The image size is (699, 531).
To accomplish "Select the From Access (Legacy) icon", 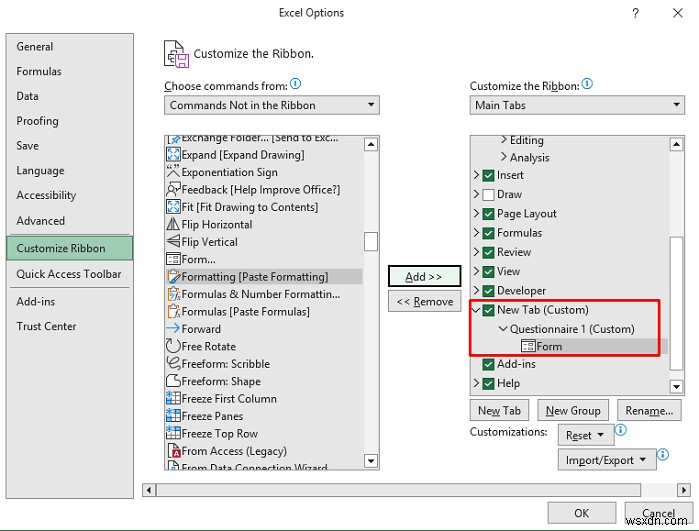I will [173, 451].
